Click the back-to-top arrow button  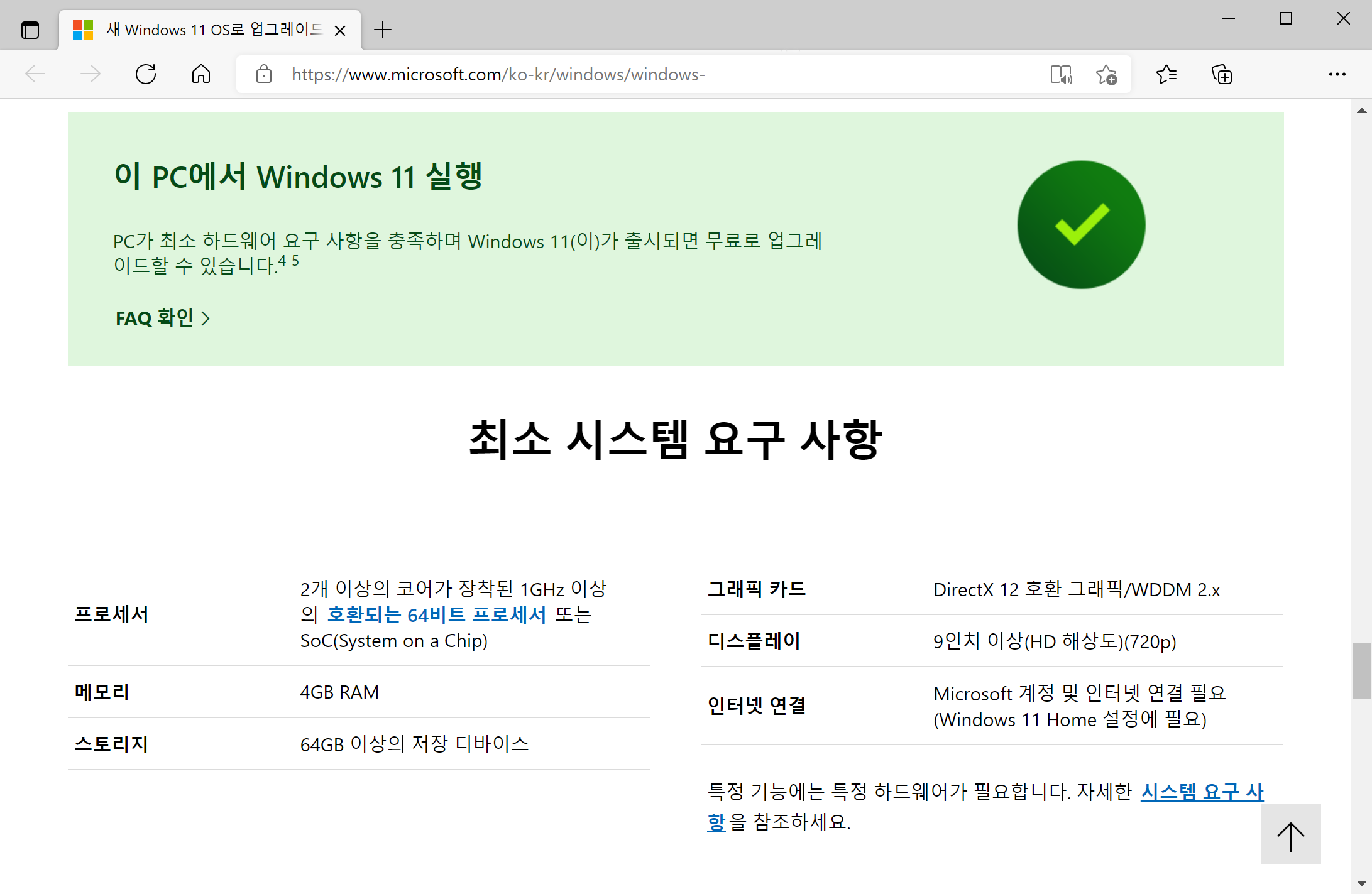pyautogui.click(x=1291, y=836)
